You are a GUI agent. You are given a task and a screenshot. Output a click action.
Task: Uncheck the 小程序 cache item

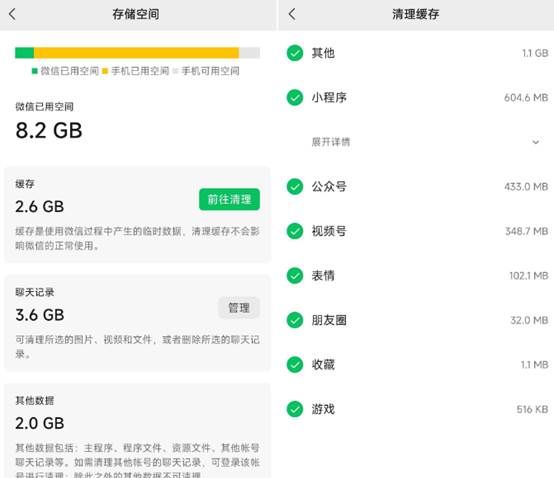point(295,98)
